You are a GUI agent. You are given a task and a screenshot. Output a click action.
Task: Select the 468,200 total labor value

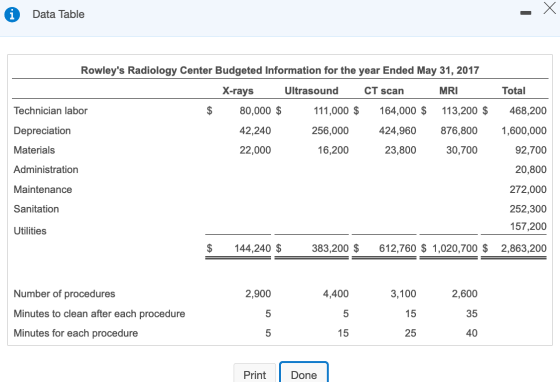(x=528, y=111)
